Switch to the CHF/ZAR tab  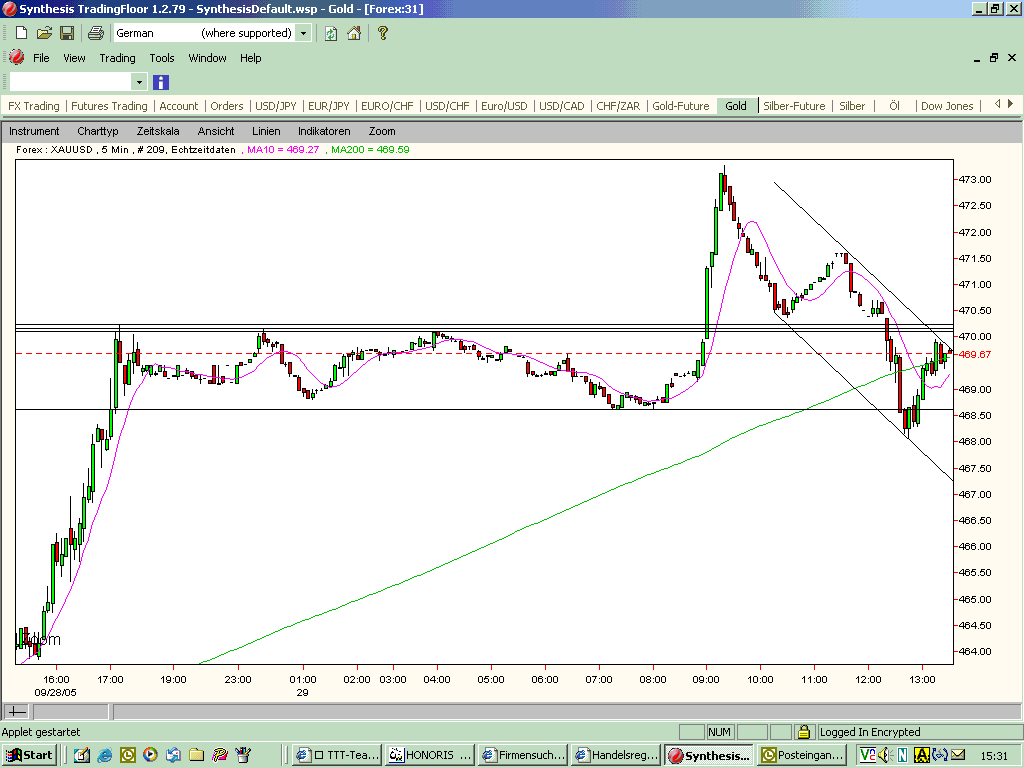click(618, 106)
